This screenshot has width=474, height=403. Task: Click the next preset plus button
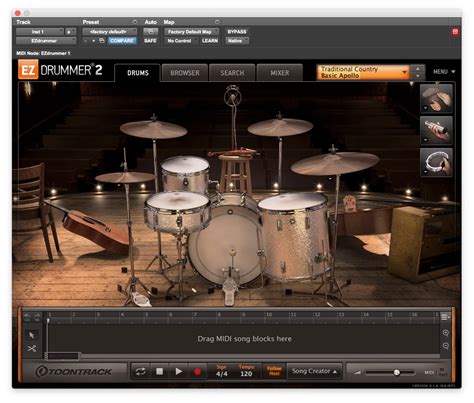pos(94,41)
